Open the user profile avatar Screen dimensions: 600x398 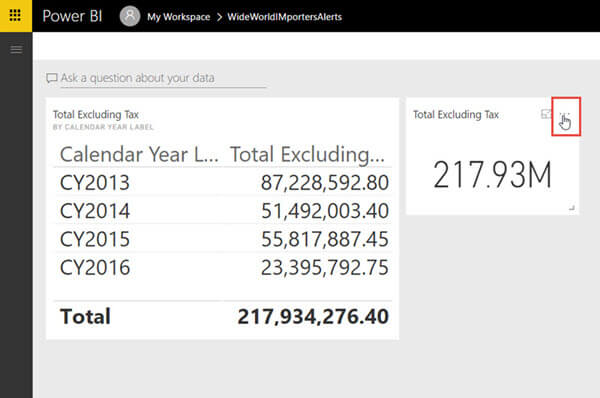130,16
